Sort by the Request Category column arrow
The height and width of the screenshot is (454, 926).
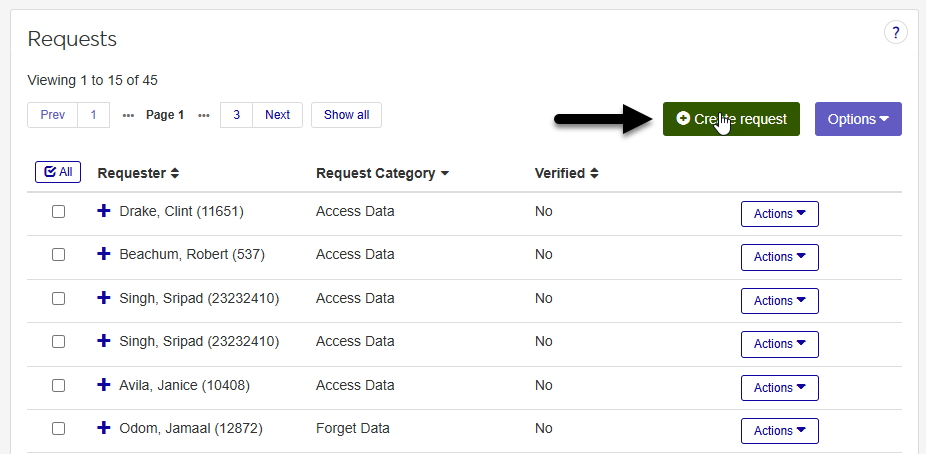444,173
